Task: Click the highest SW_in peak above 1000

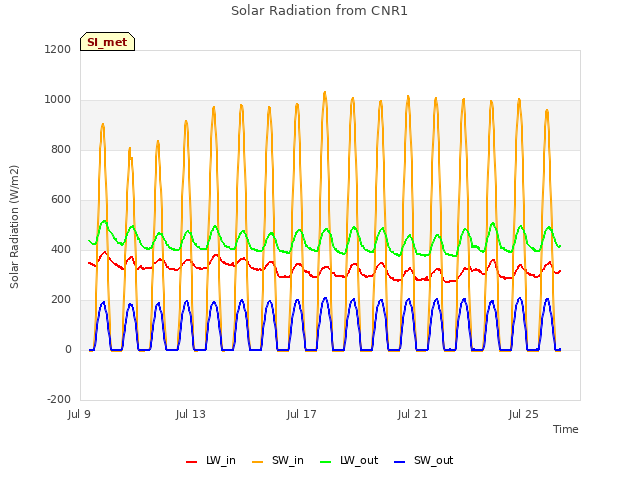Action: pyautogui.click(x=325, y=93)
